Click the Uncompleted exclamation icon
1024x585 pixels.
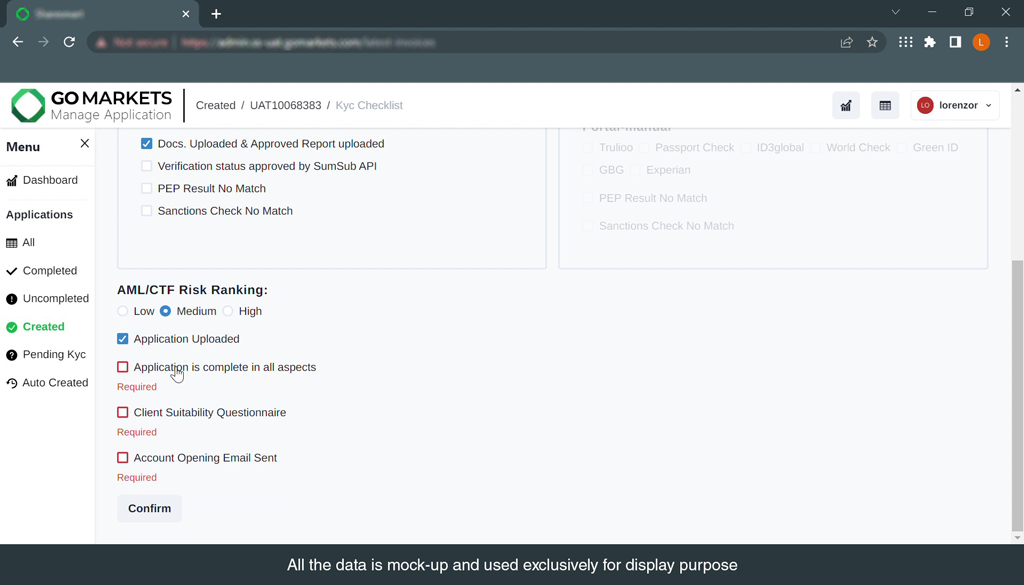pyautogui.click(x=12, y=299)
